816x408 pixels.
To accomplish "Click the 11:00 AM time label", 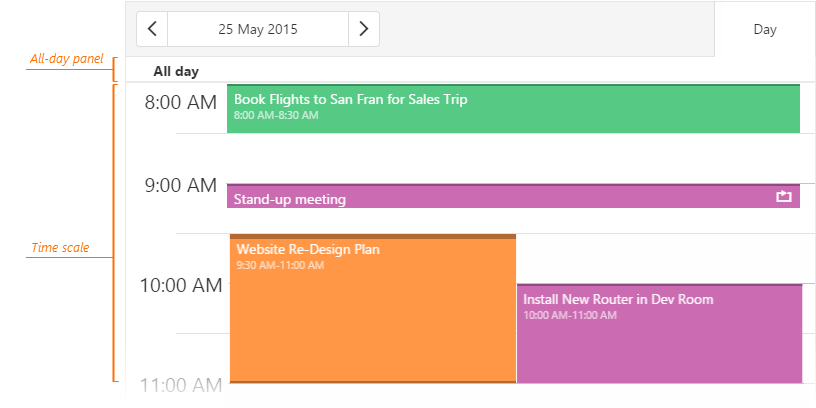I will pos(180,385).
